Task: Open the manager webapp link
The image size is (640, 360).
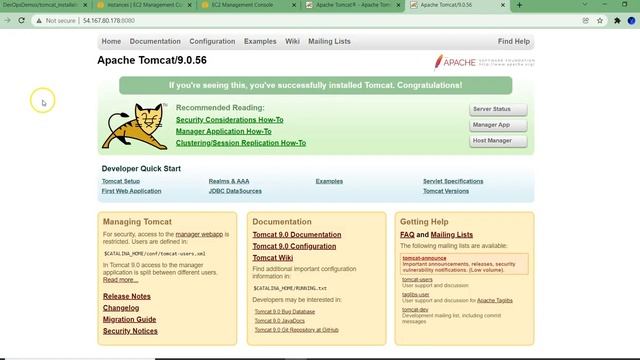Action: click(x=199, y=234)
